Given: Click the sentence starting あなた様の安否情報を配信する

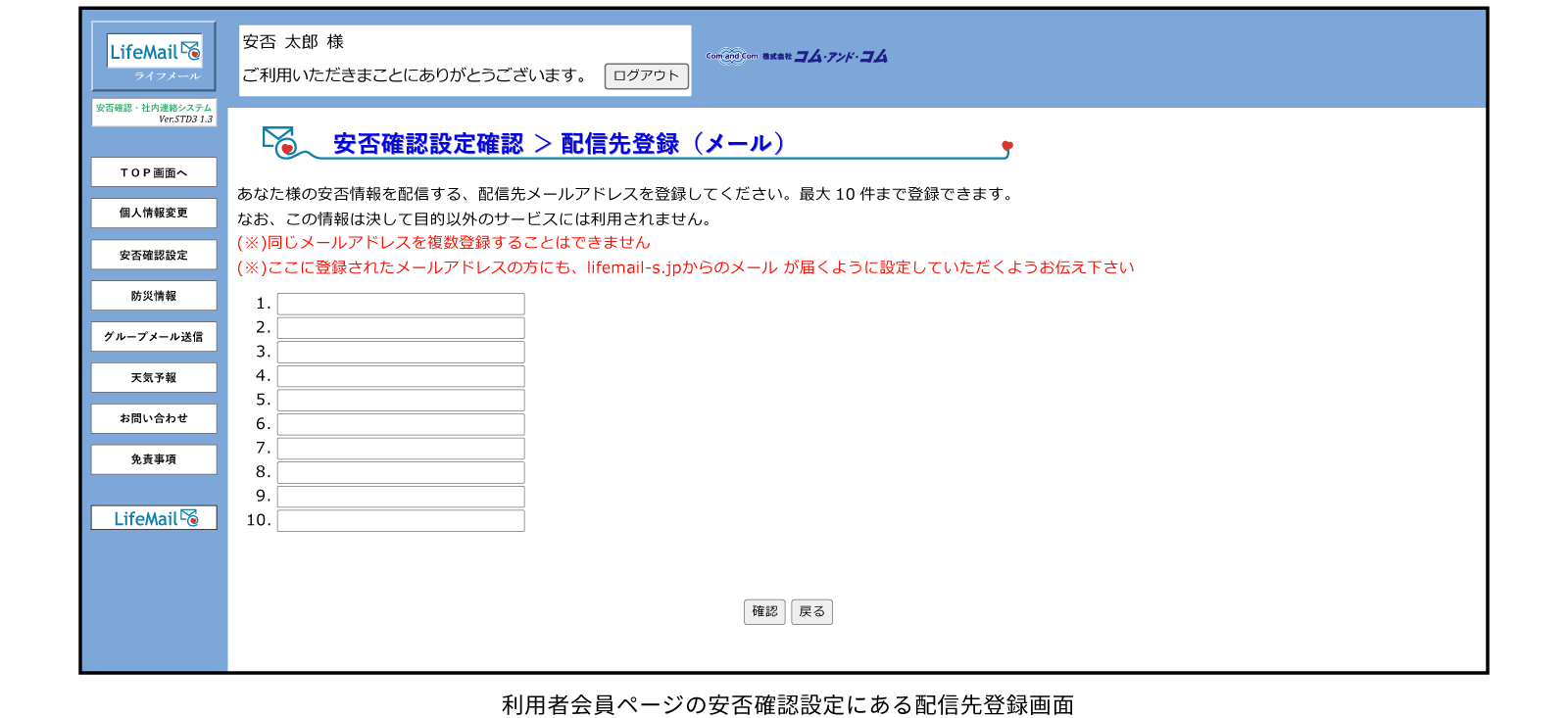Looking at the screenshot, I should tap(625, 194).
